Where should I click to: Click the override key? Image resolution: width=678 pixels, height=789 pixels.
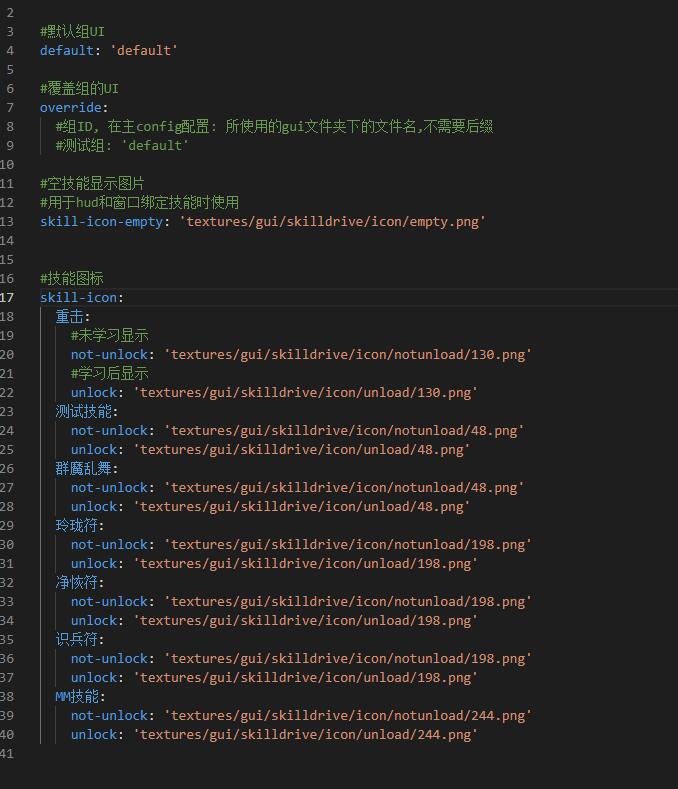pyautogui.click(x=73, y=107)
